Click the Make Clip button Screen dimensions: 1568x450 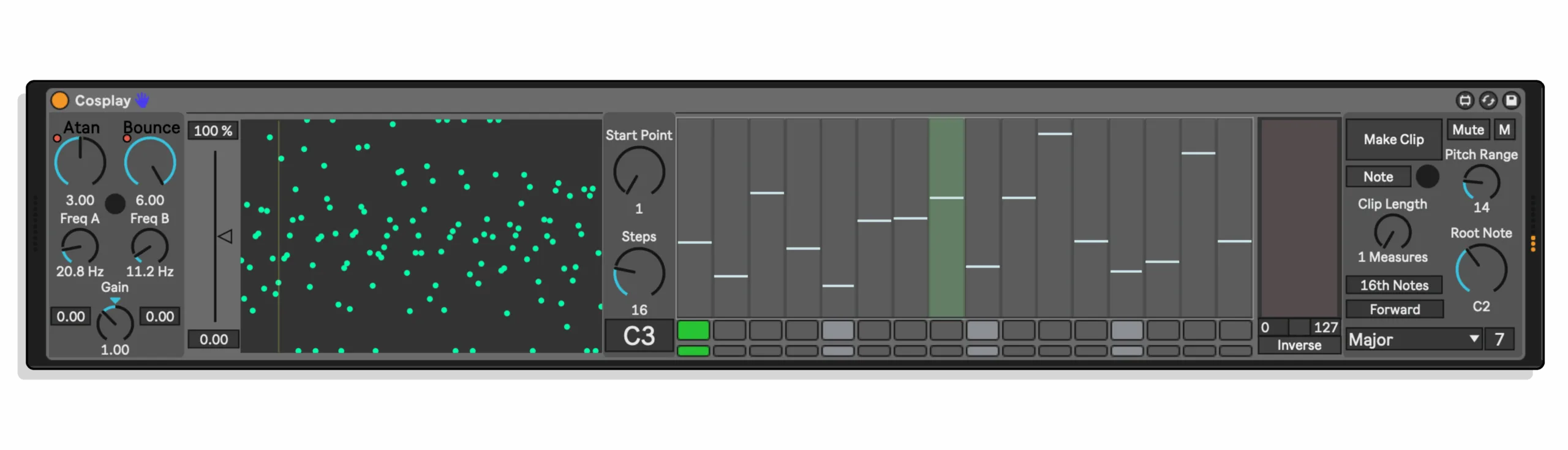pos(1393,140)
